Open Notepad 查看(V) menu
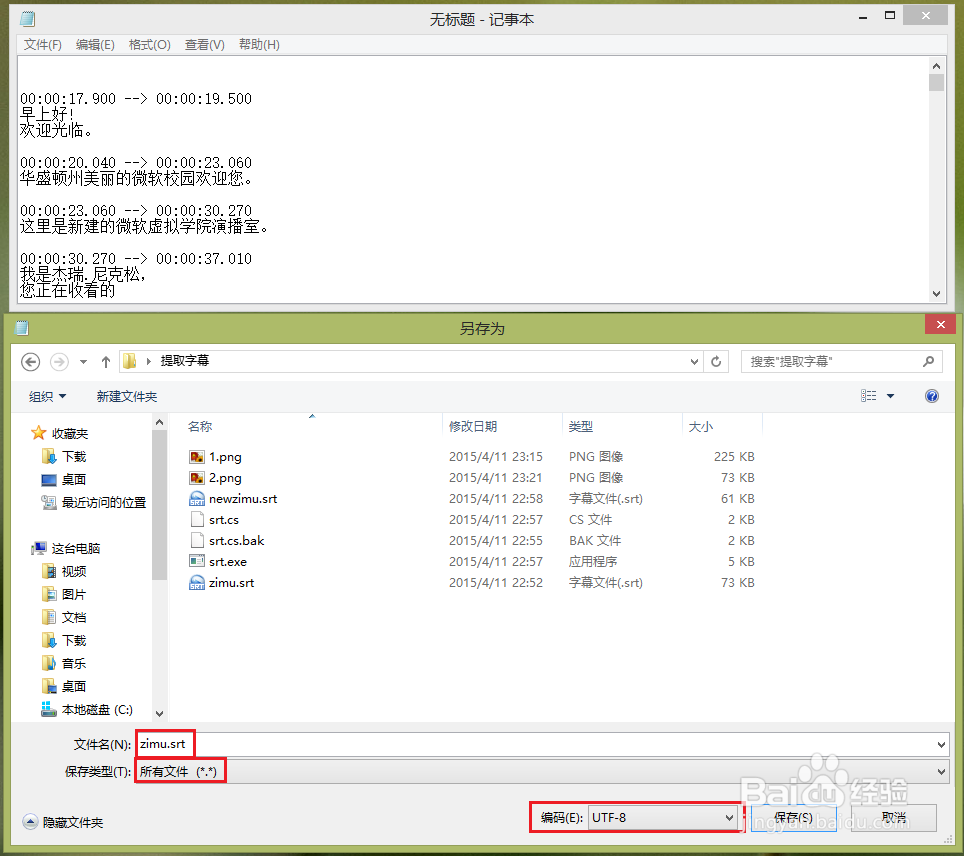Viewport: 964px width, 856px height. pos(205,44)
